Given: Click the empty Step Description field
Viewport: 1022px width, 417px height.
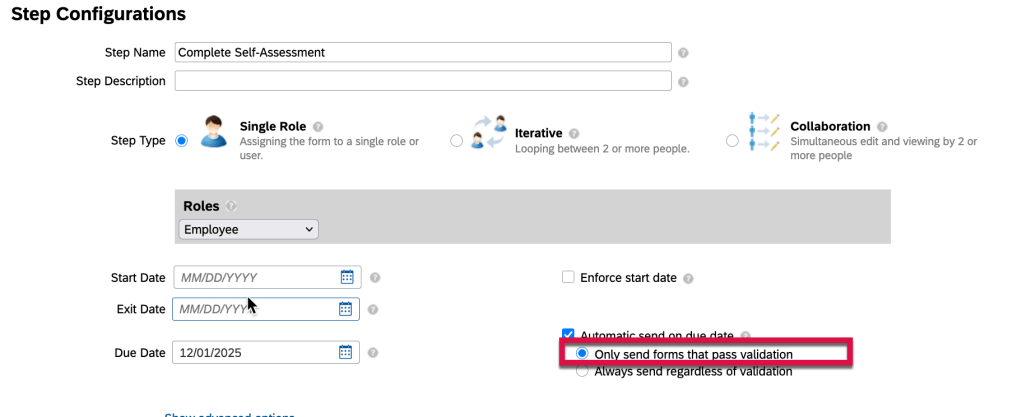Looking at the screenshot, I should click(422, 81).
